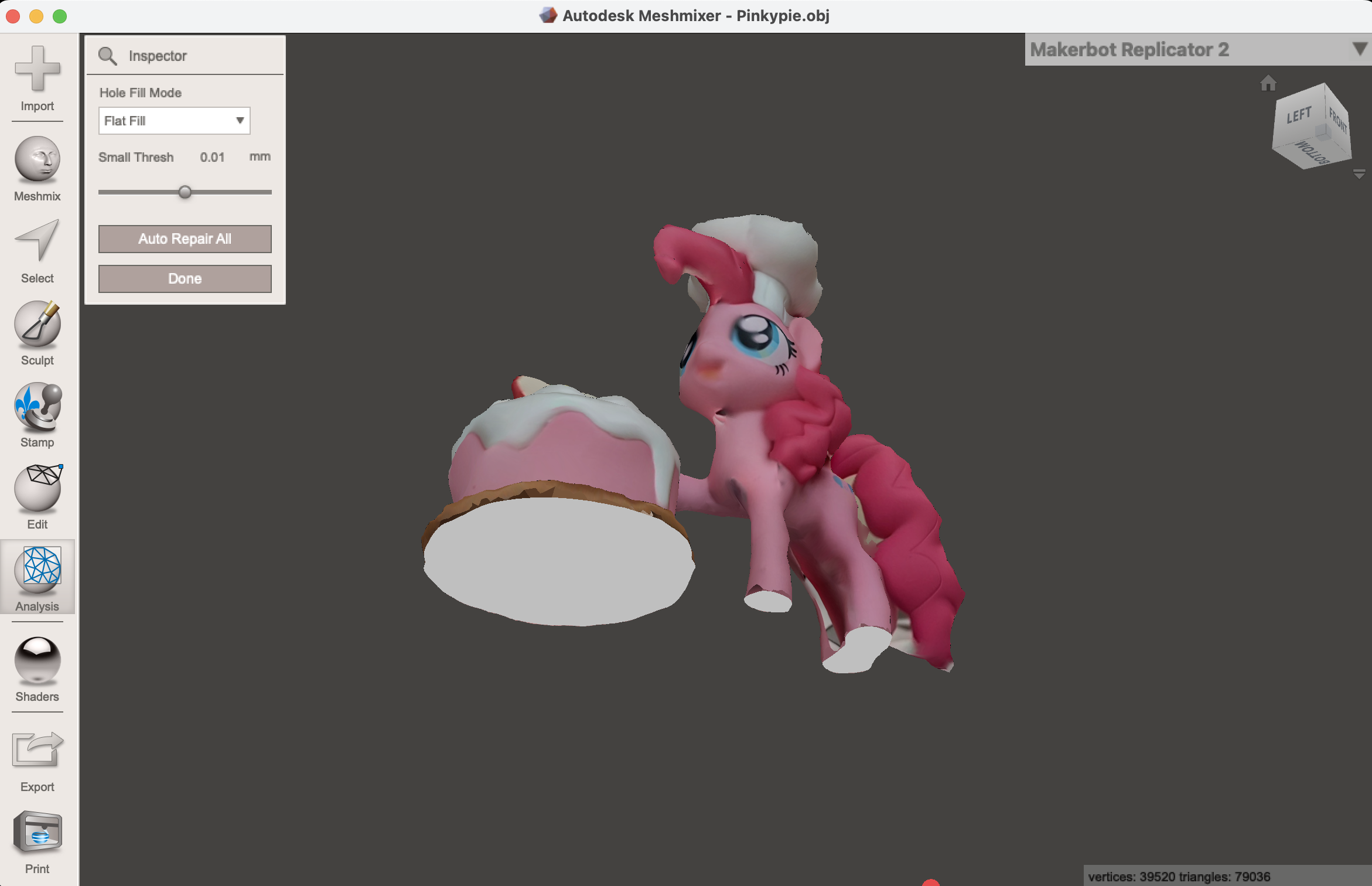
Task: Open the Hole Fill Mode dropdown
Action: [174, 120]
